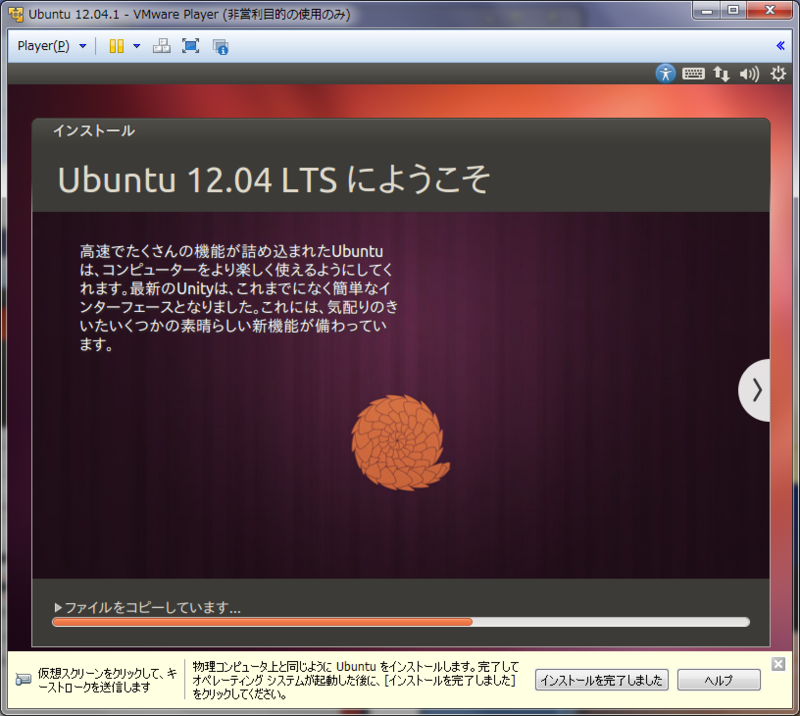Open the keyboard layout indicator
800x716 pixels.
693,73
